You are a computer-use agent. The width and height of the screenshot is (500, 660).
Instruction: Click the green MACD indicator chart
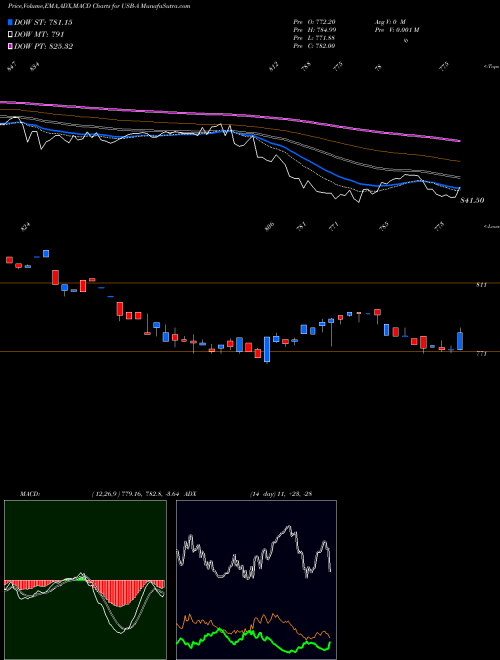[x=85, y=580]
